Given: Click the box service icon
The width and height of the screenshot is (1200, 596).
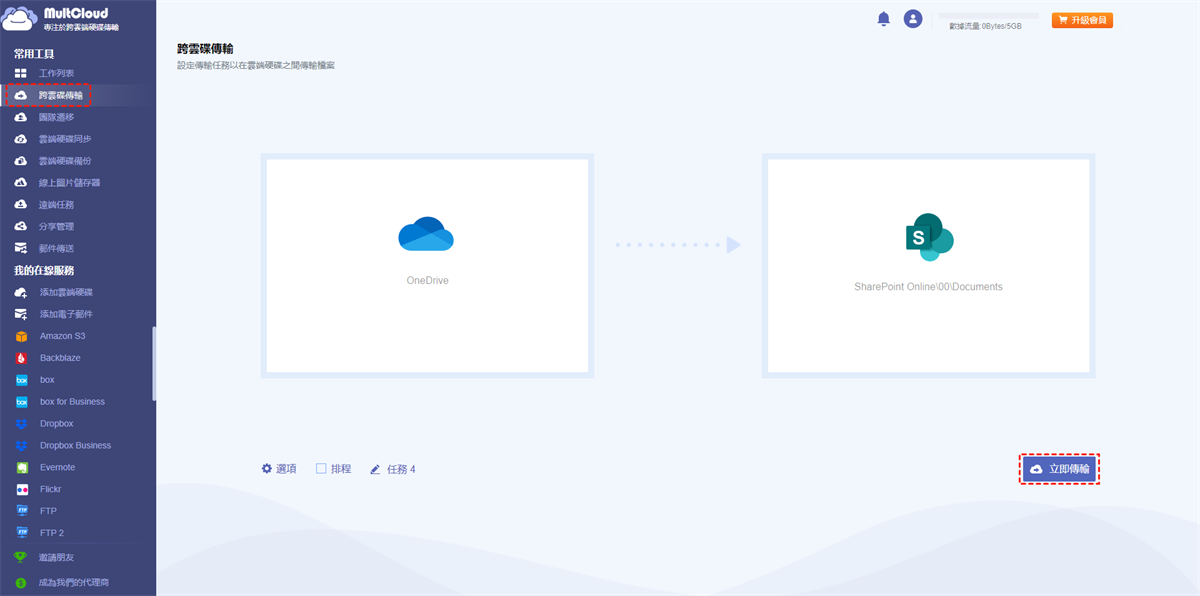Looking at the screenshot, I should [x=21, y=380].
